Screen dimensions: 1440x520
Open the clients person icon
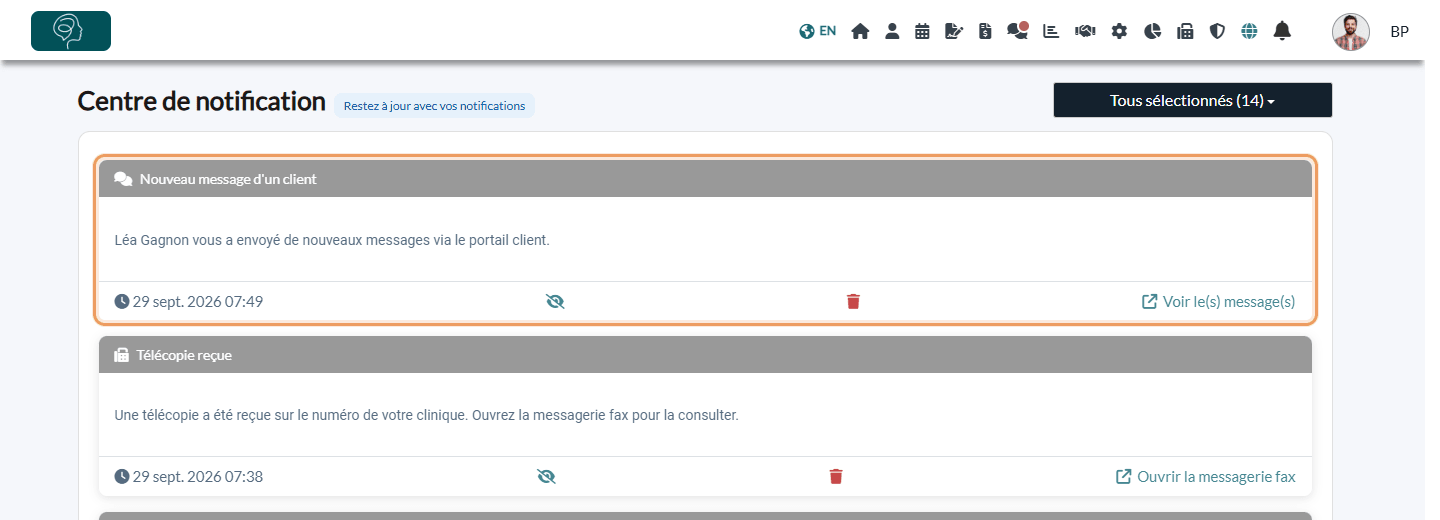pos(892,31)
